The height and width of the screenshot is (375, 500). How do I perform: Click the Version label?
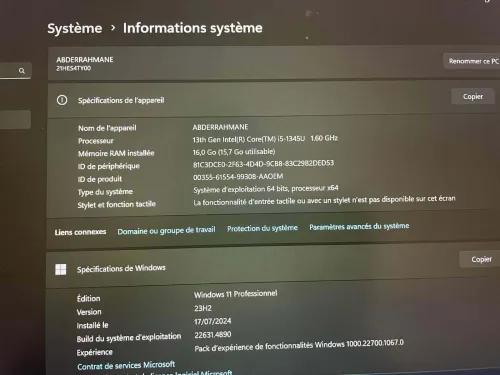(x=89, y=312)
